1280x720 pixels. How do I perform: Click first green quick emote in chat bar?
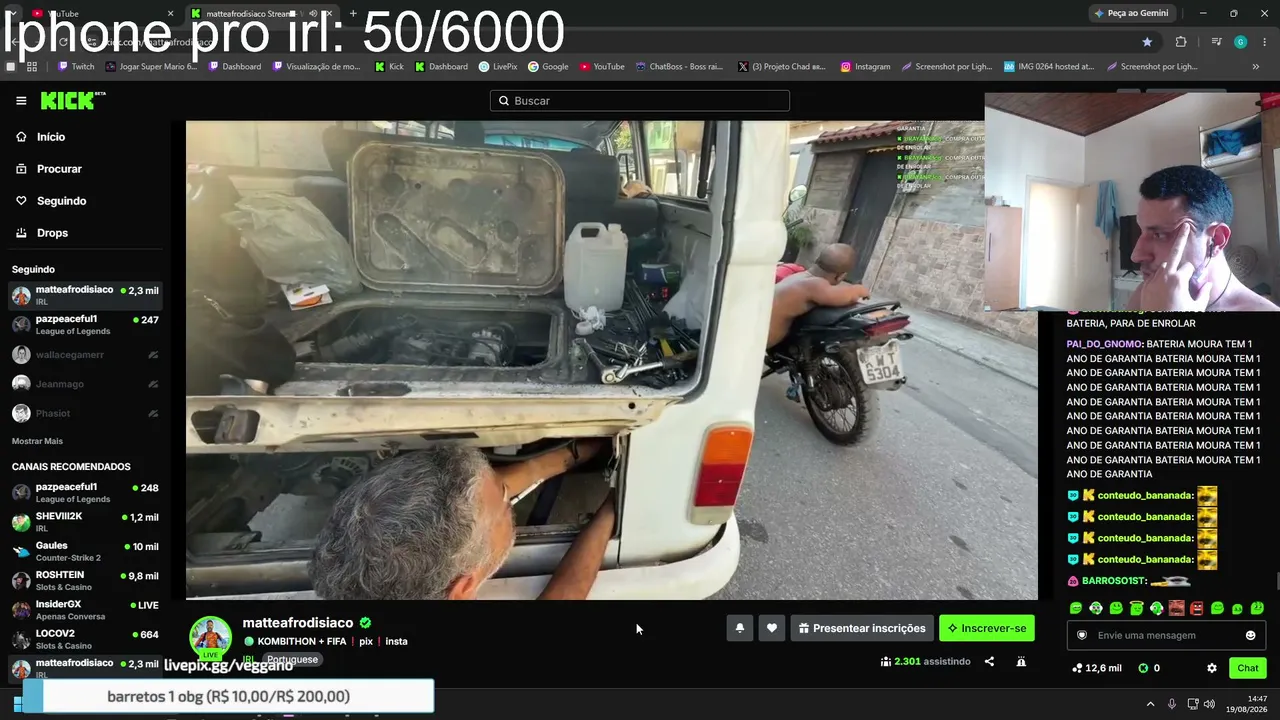pyautogui.click(x=1076, y=608)
